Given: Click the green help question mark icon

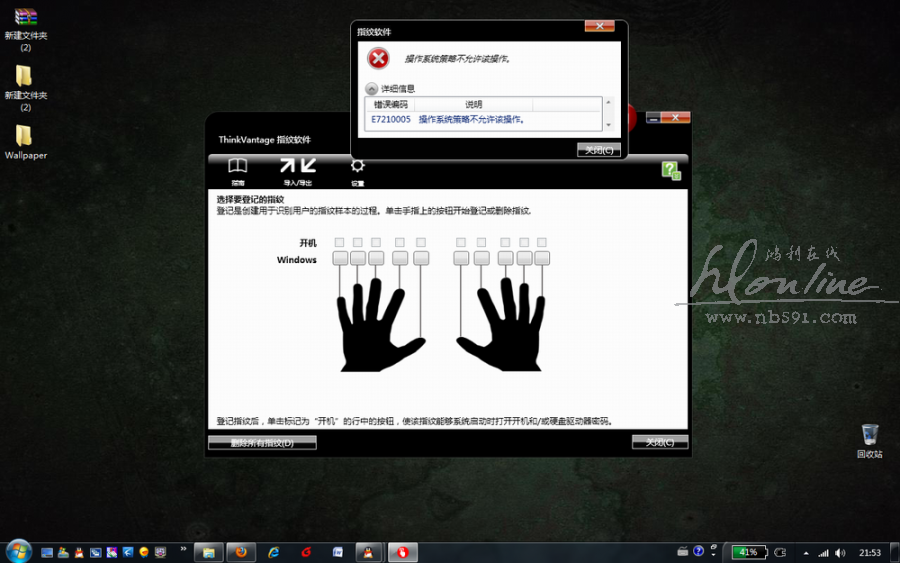Looking at the screenshot, I should coord(670,171).
